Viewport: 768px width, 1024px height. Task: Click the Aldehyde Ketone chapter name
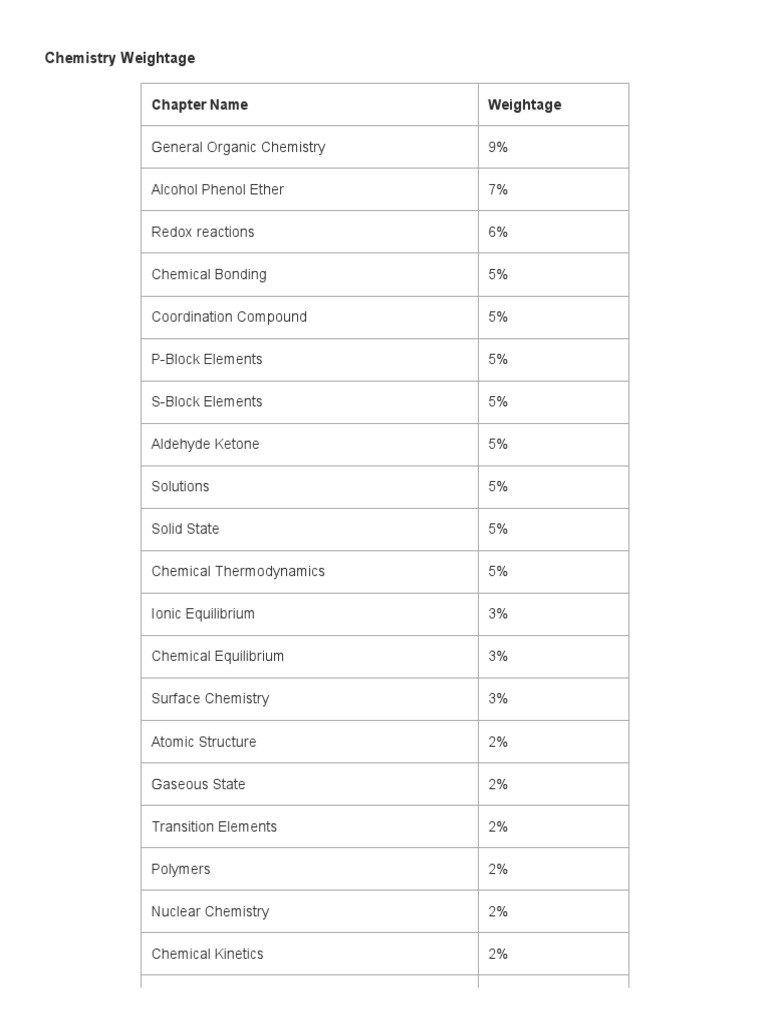pos(205,444)
